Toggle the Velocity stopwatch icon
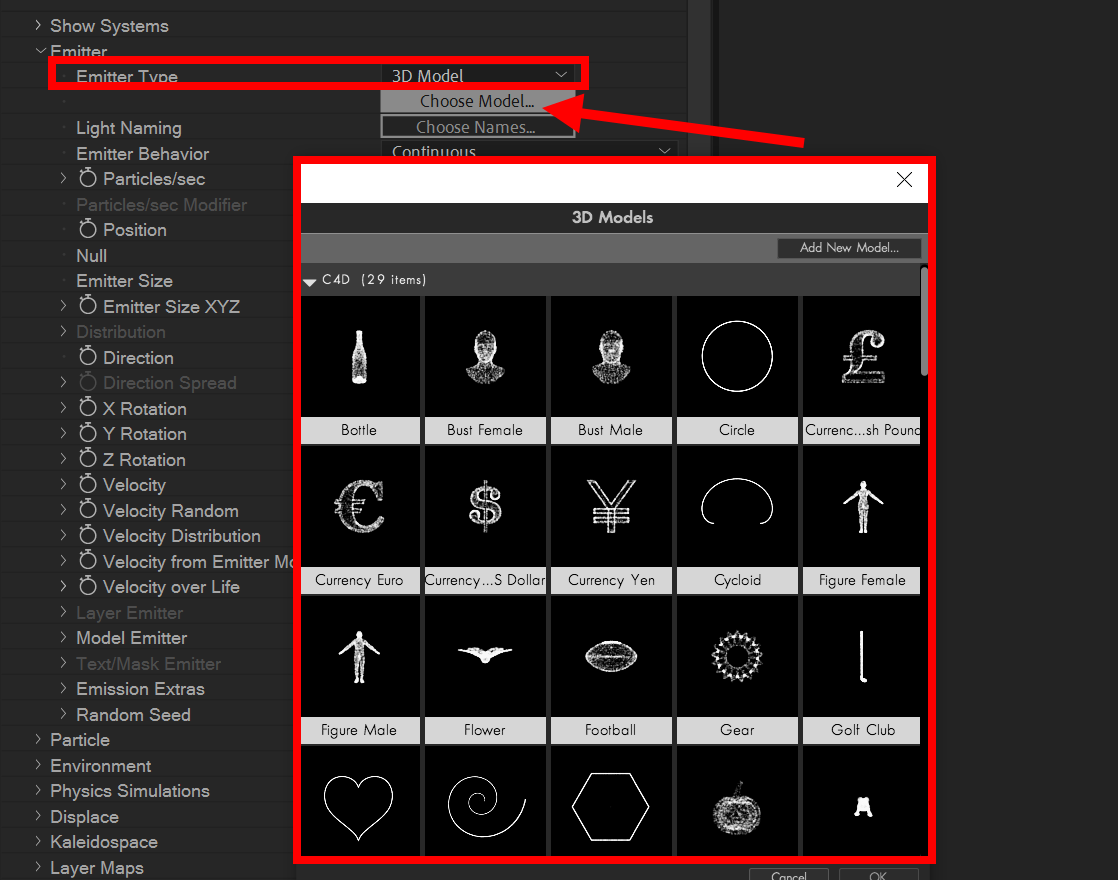 coord(88,484)
